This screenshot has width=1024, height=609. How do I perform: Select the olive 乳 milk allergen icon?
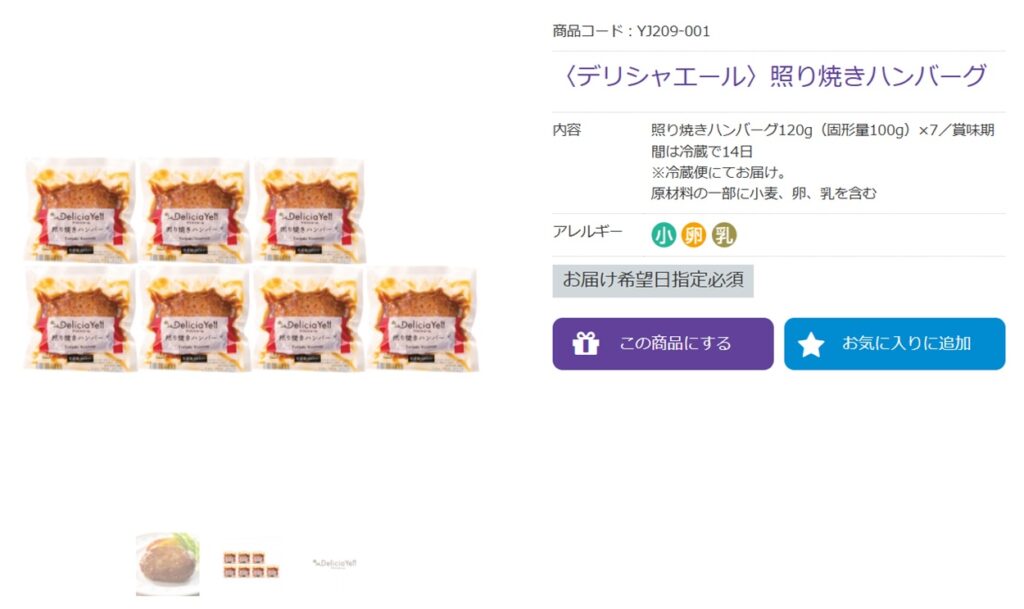point(724,235)
